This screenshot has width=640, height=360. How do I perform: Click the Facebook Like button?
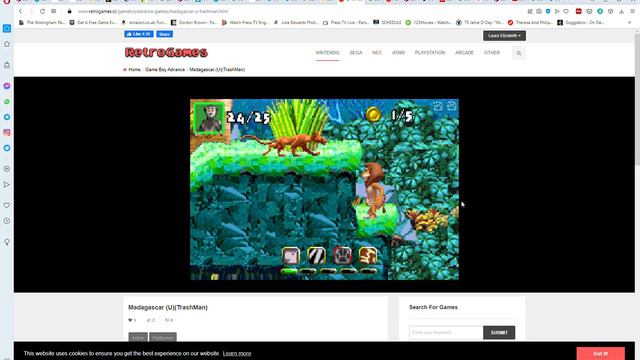coord(139,34)
